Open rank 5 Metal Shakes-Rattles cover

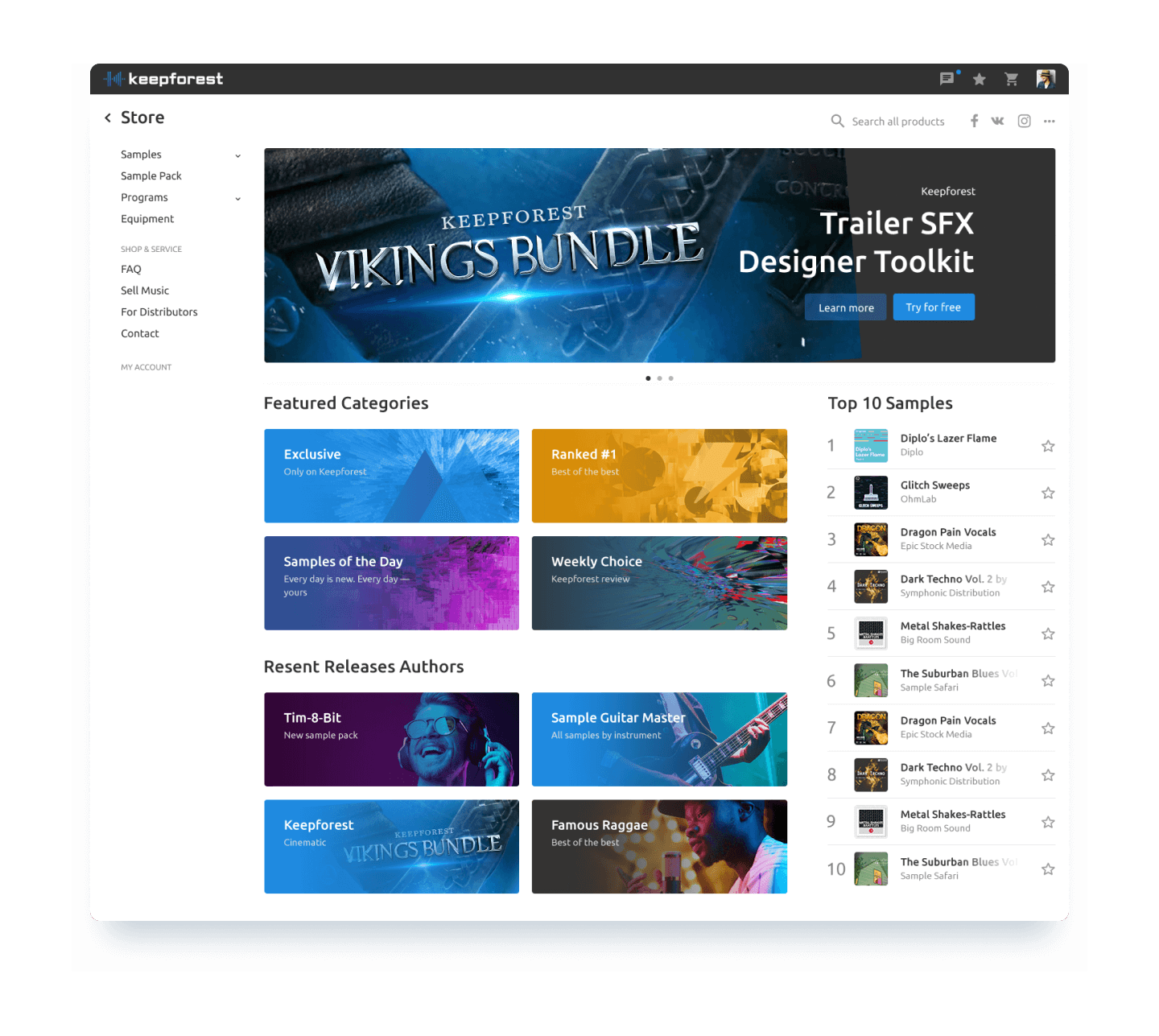click(871, 634)
